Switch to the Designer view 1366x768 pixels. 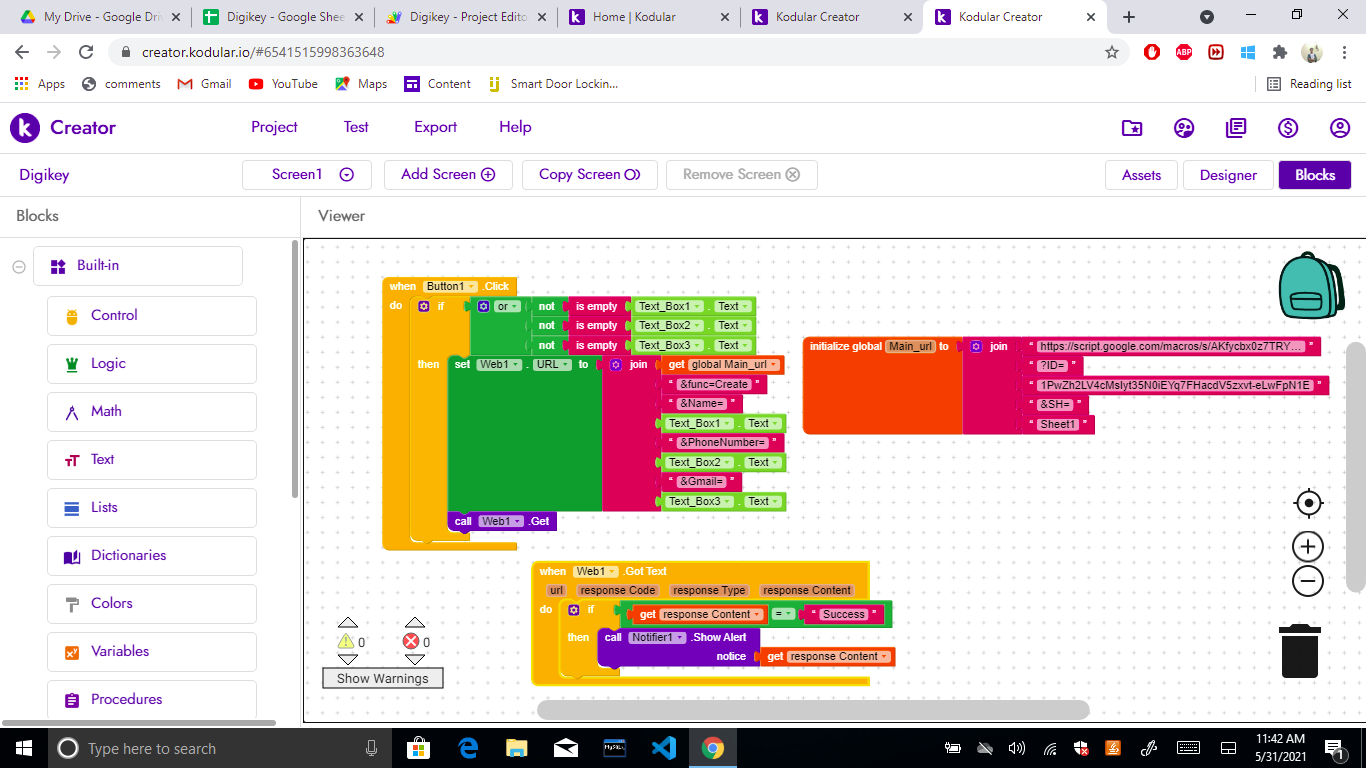1228,175
